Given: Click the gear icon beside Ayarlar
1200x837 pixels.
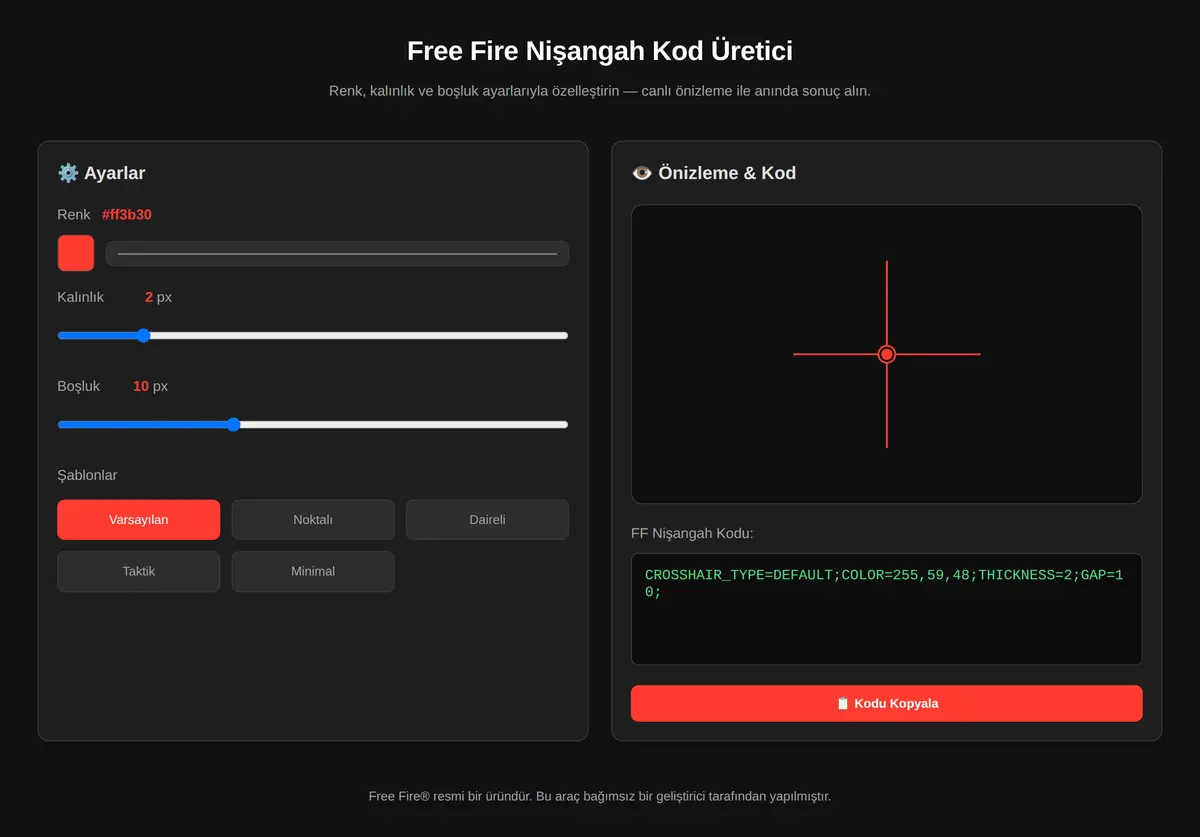Looking at the screenshot, I should [x=68, y=173].
